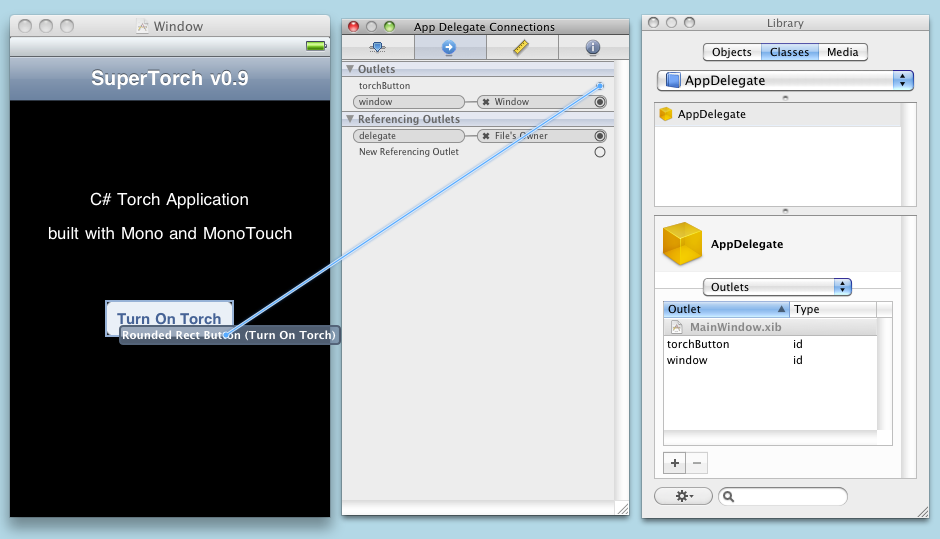
Task: Collapse the Referencing Outlets section triangle
Action: click(x=350, y=119)
